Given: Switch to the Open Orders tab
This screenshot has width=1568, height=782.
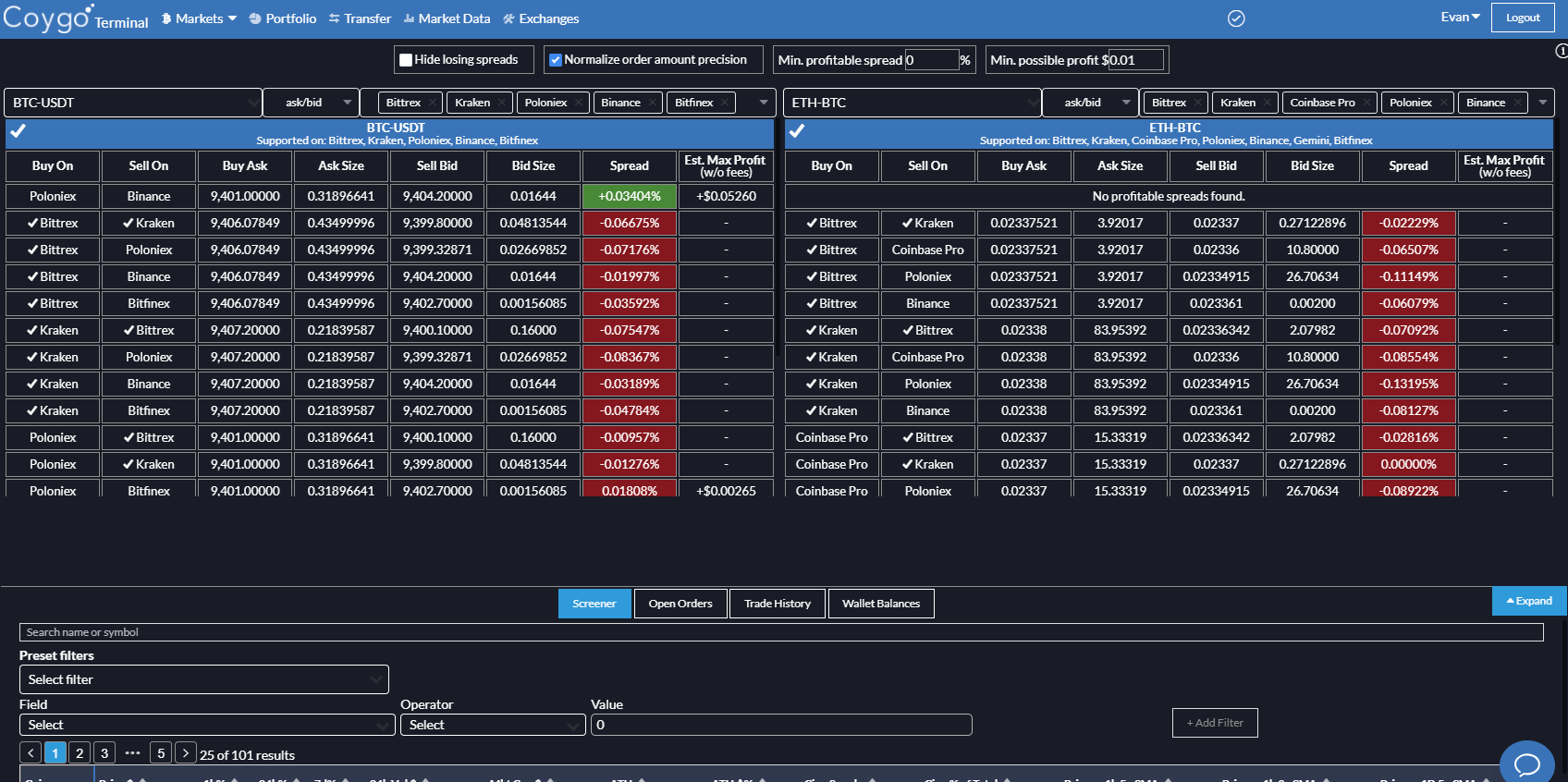Looking at the screenshot, I should [680, 604].
